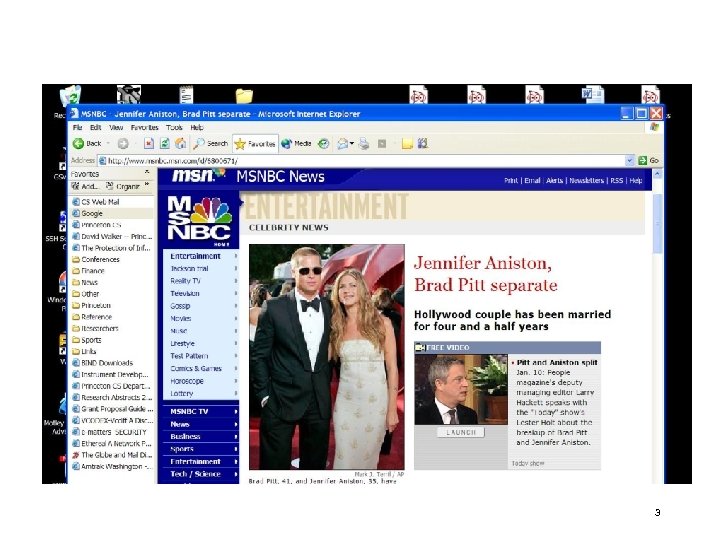Screen dimensions: 720x540
Task: Click the yellow folder desktop icon
Action: tap(244, 96)
